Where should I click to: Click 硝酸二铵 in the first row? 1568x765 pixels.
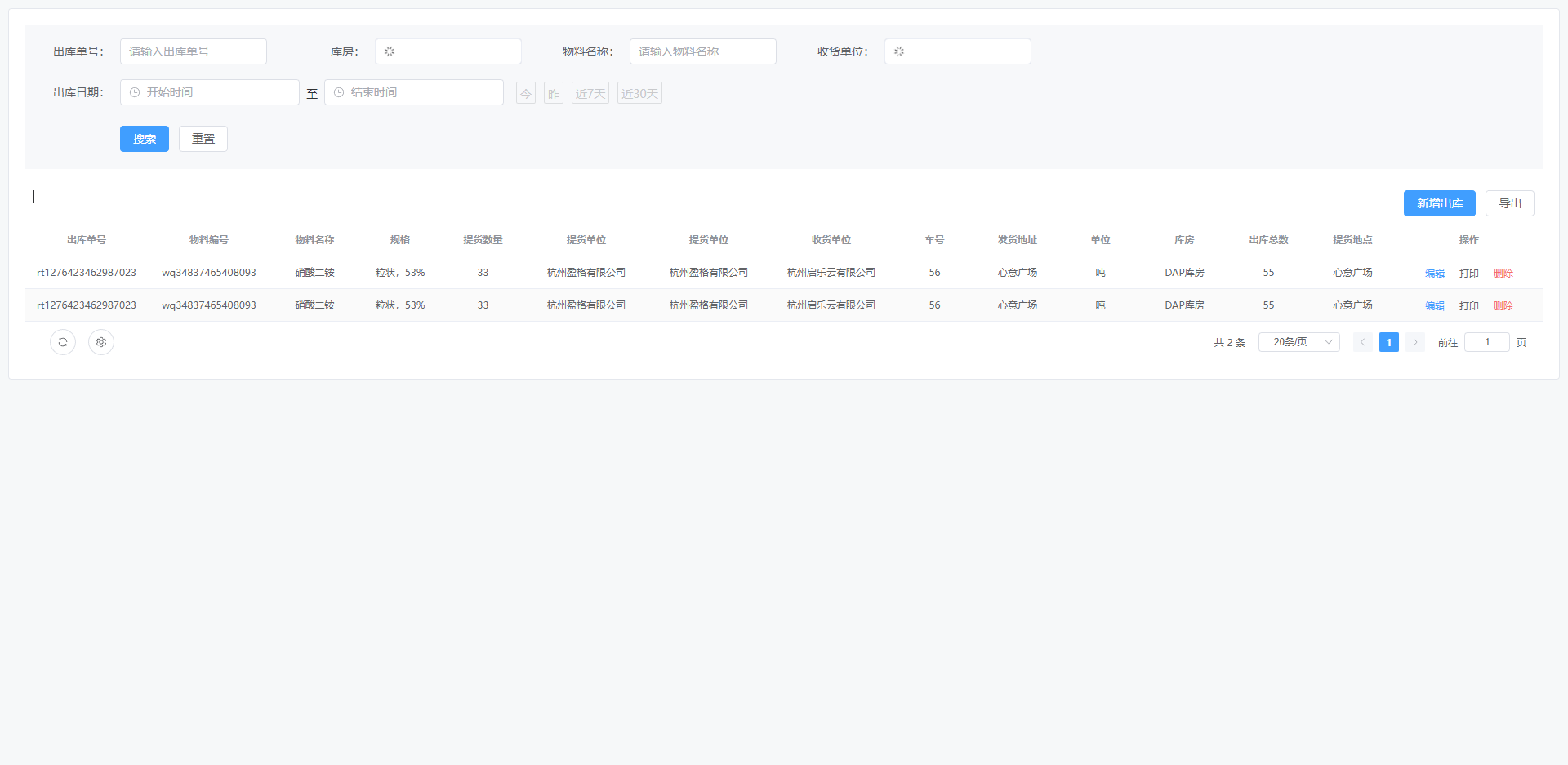click(315, 272)
